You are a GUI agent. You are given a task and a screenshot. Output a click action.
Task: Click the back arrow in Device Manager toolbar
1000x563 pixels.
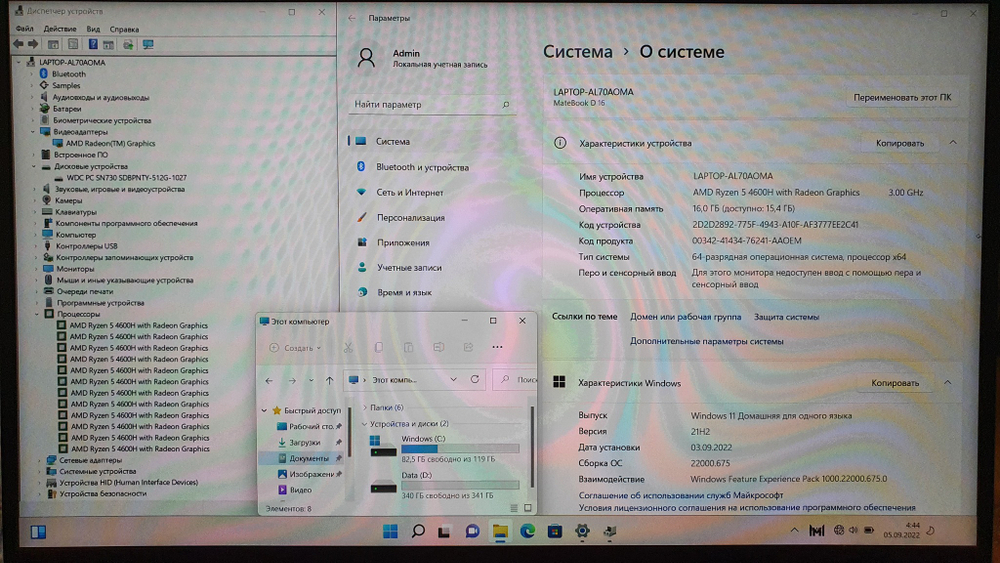pos(18,44)
